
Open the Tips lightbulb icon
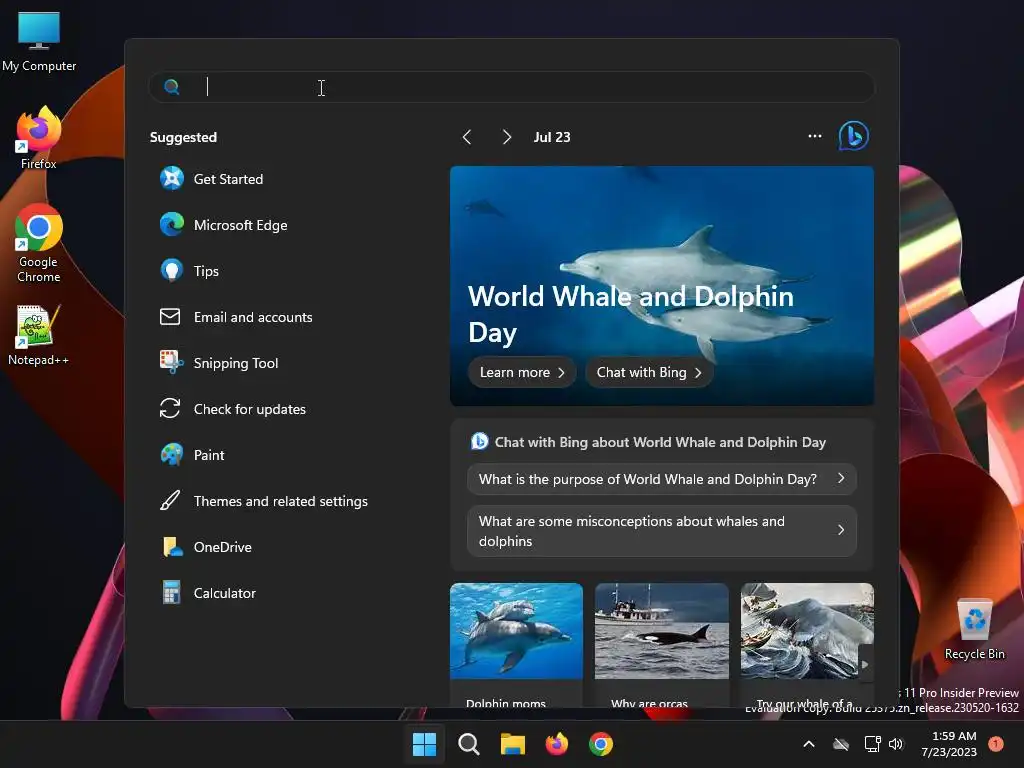(x=172, y=270)
